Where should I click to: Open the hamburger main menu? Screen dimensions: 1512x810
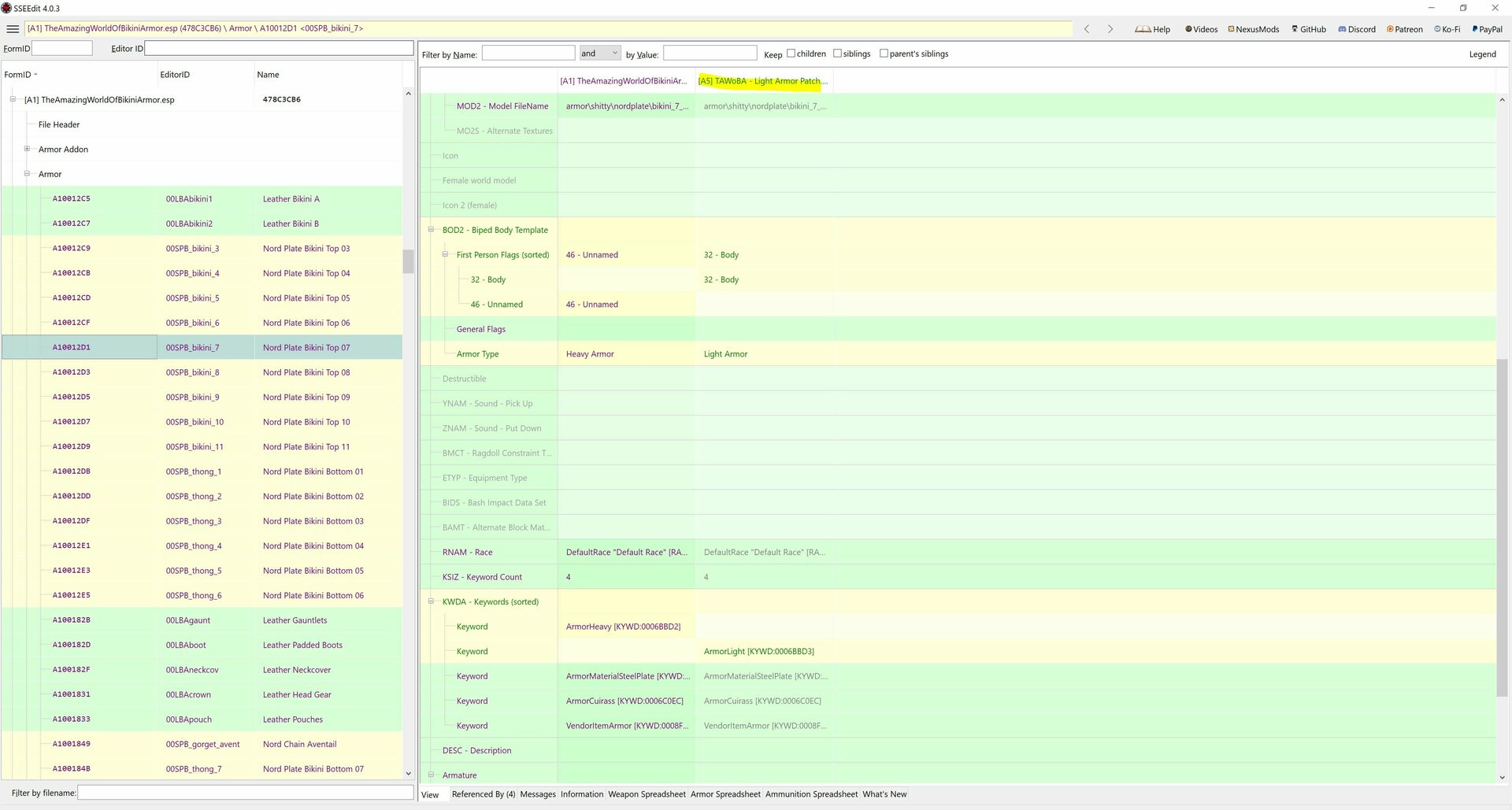click(13, 29)
